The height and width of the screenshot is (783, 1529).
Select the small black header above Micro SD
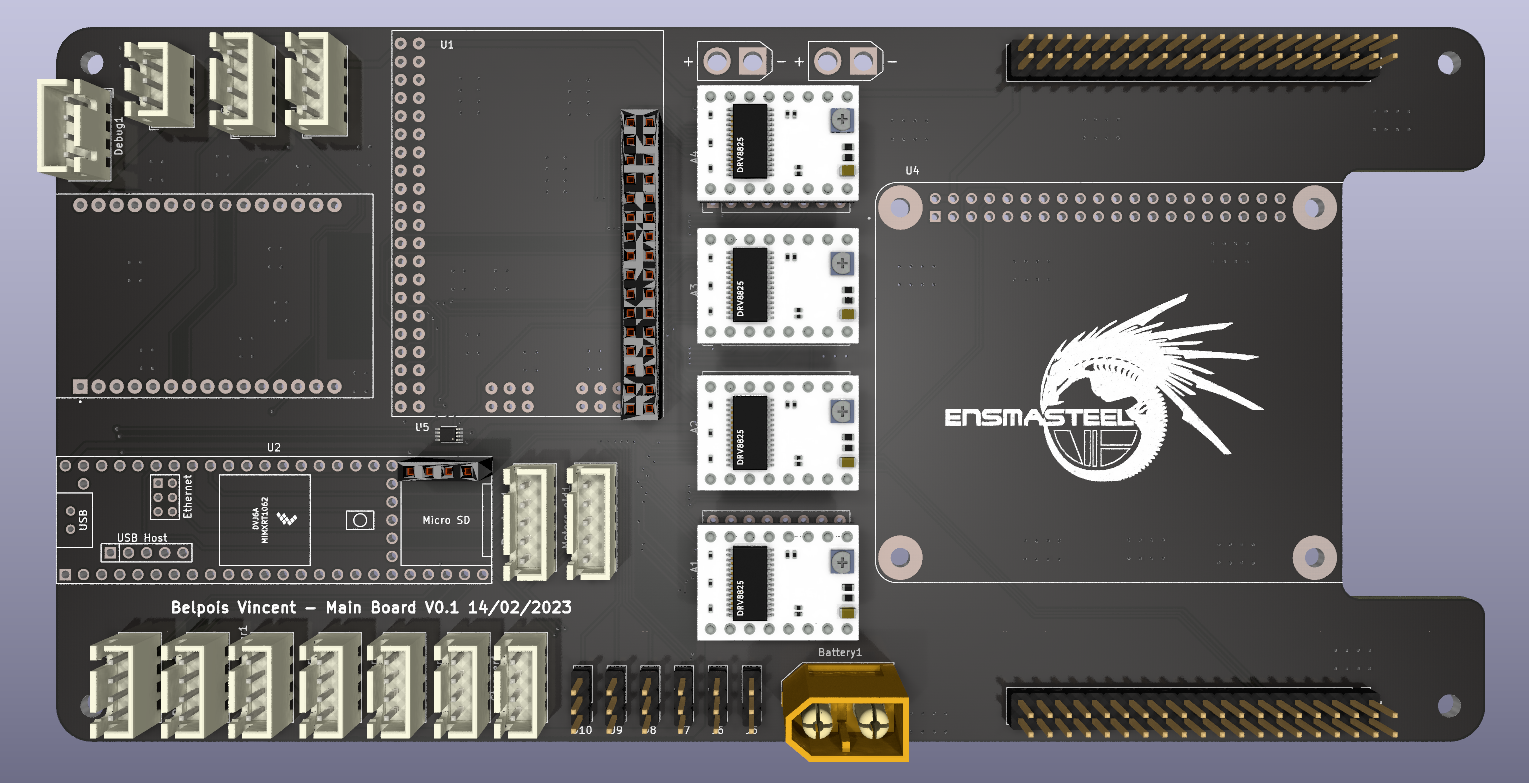click(x=444, y=469)
